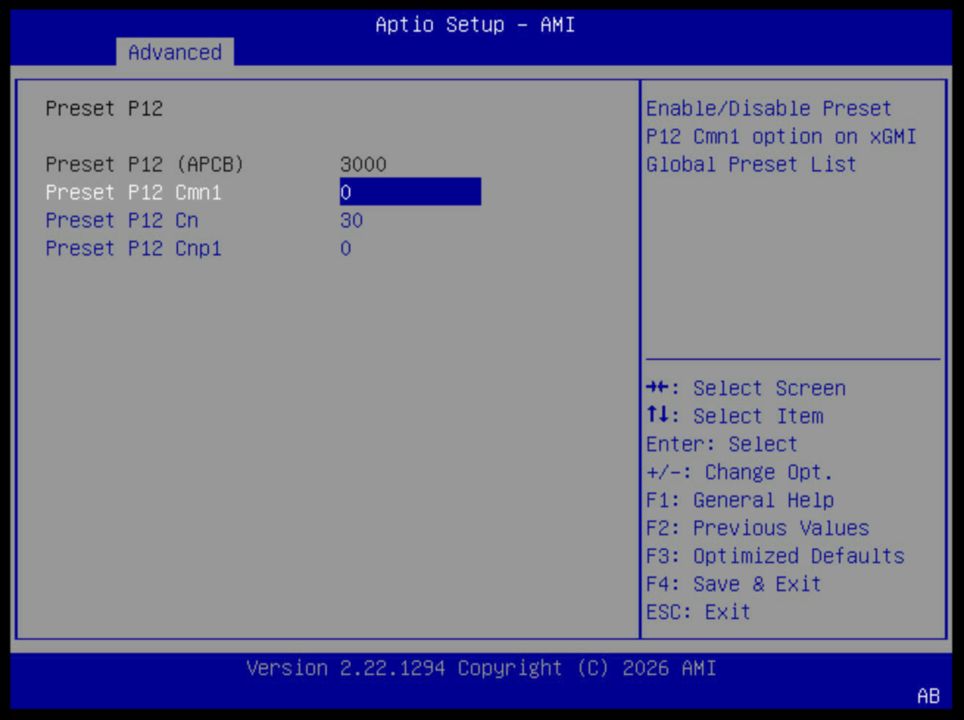Click the Enter: Select hint
The image size is (964, 720).
coord(722,444)
